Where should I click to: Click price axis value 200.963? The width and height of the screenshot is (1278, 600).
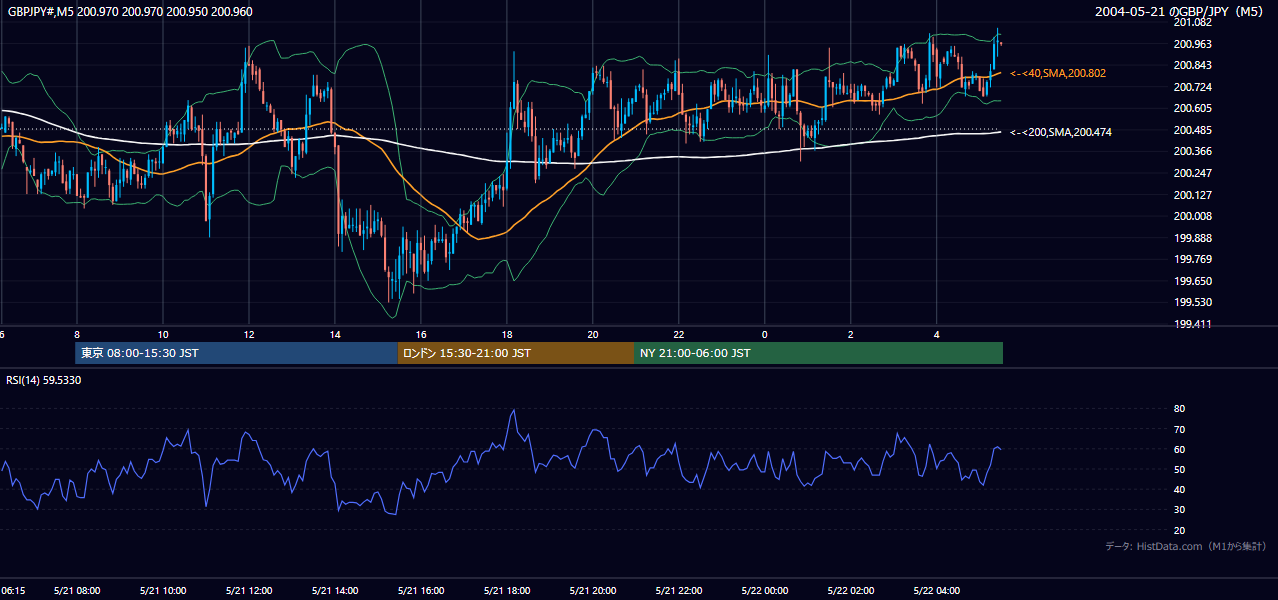[x=1193, y=44]
